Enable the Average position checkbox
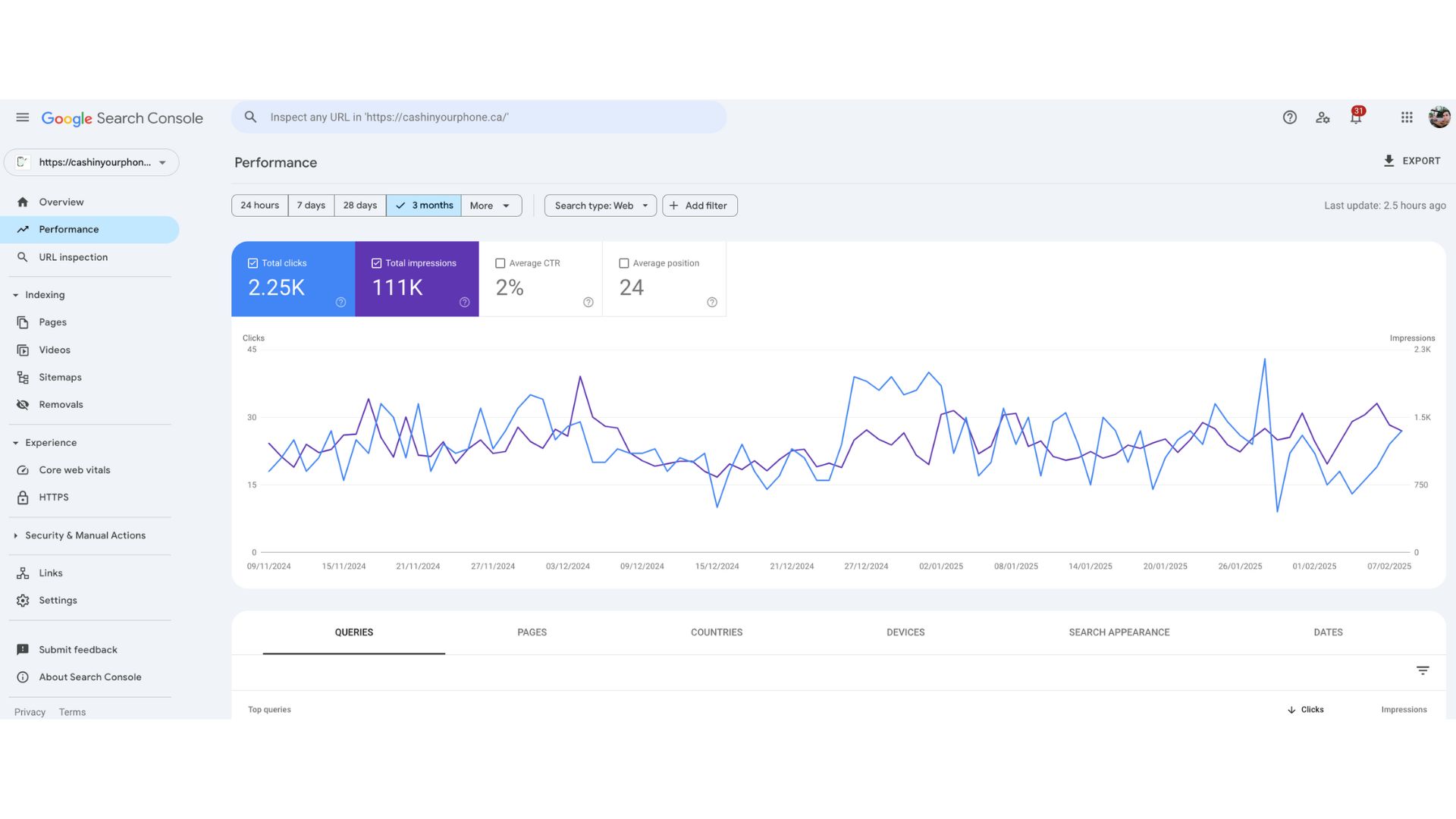Screen dimensions: 1456x819 (x=623, y=263)
